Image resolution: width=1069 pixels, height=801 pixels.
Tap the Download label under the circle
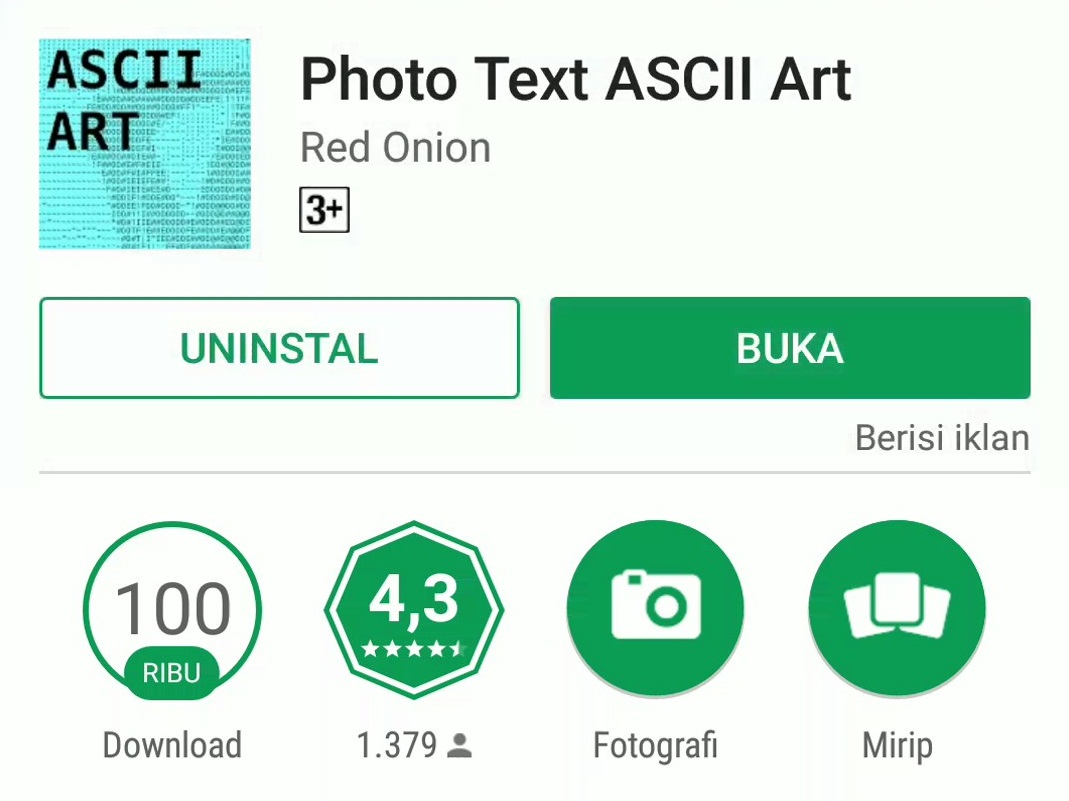(172, 744)
